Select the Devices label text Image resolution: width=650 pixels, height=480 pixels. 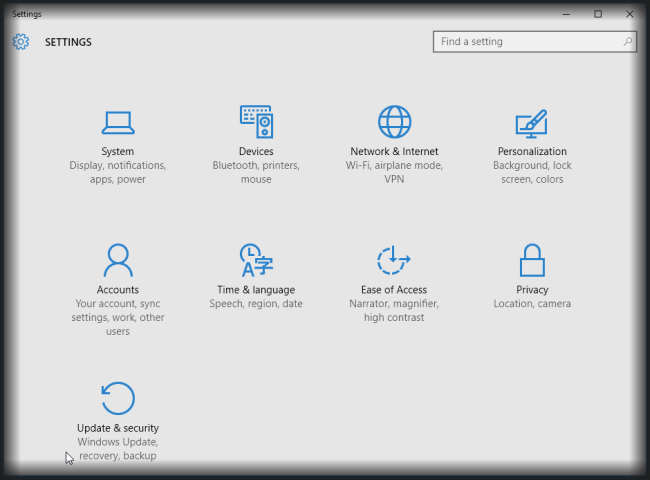point(256,151)
